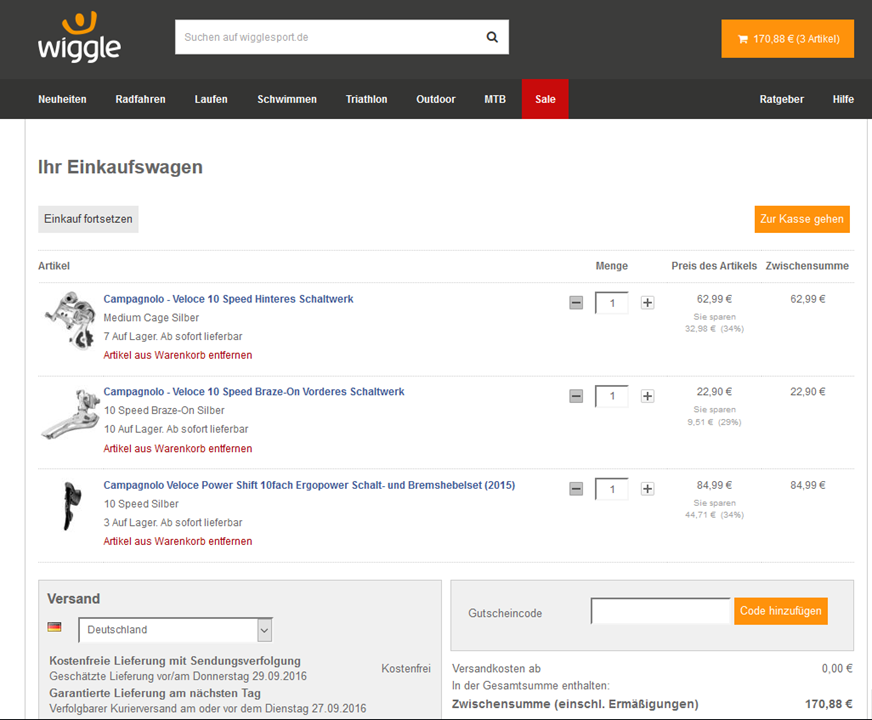Click the Braze-On front derailleur thumbnail
Image resolution: width=872 pixels, height=720 pixels.
pos(68,413)
